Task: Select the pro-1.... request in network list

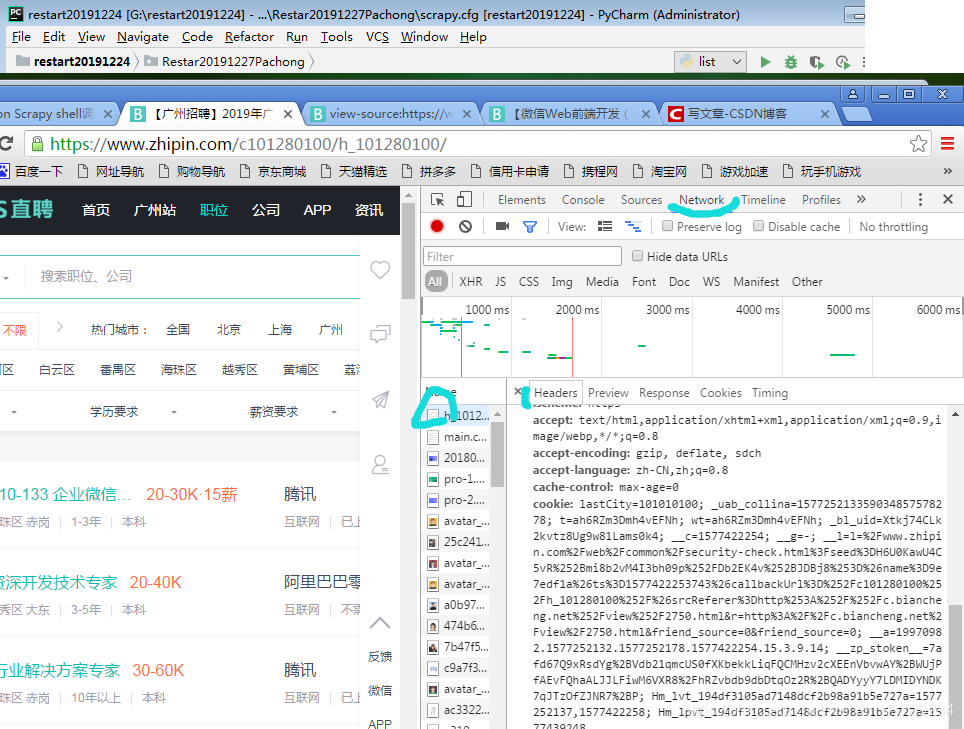Action: click(458, 479)
